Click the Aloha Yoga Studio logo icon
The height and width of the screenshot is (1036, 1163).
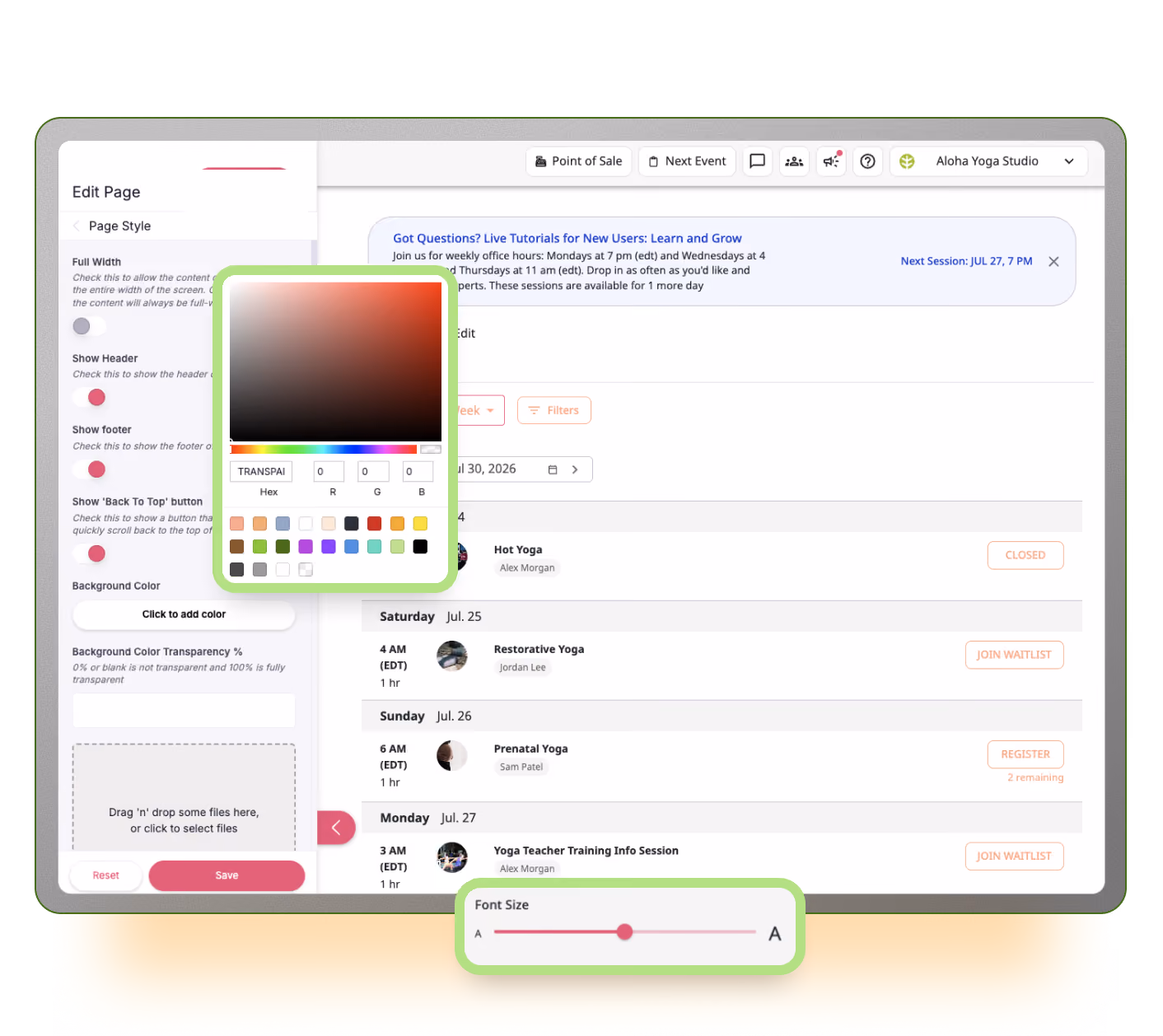pos(907,161)
